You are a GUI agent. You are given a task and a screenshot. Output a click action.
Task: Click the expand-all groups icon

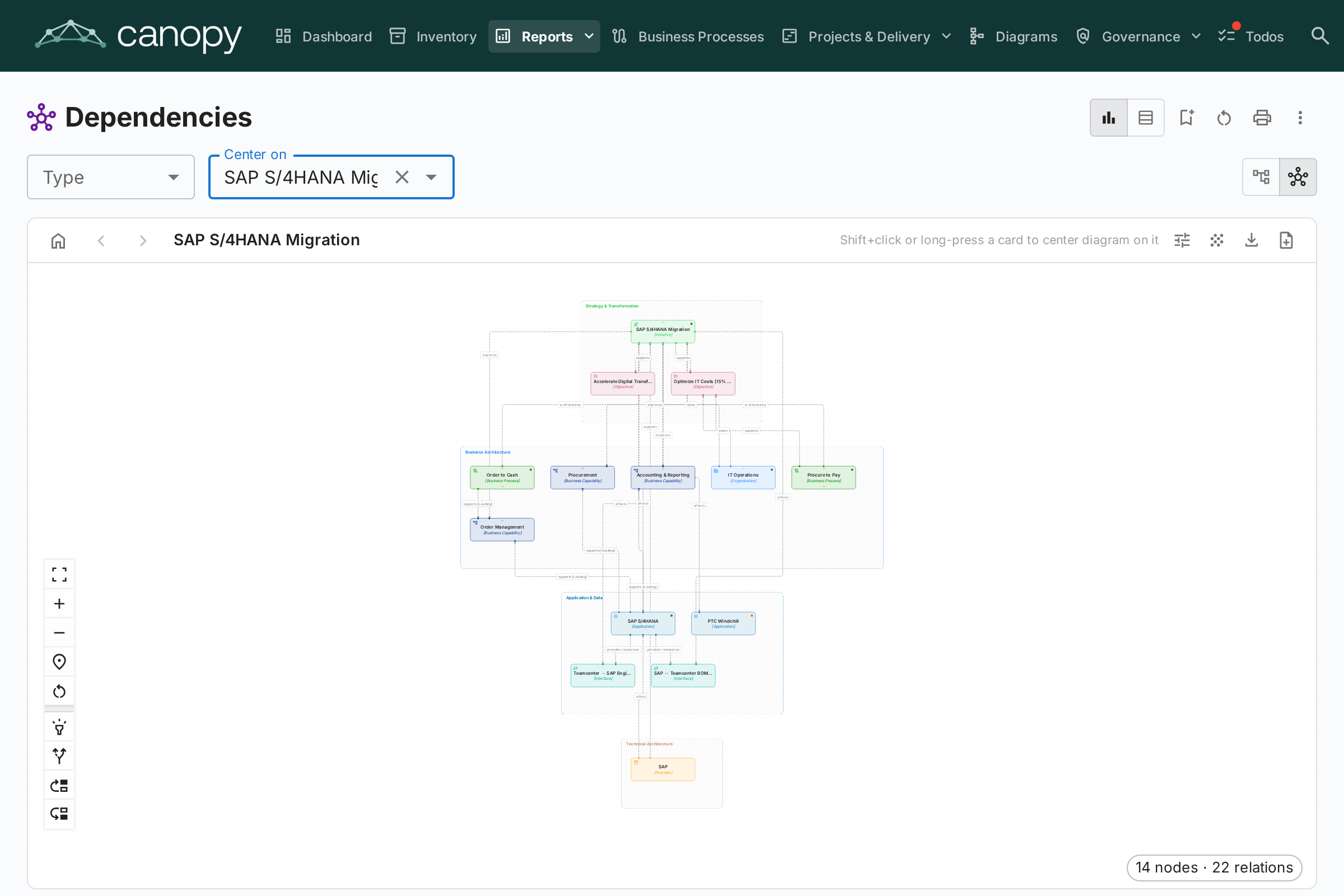[59, 785]
